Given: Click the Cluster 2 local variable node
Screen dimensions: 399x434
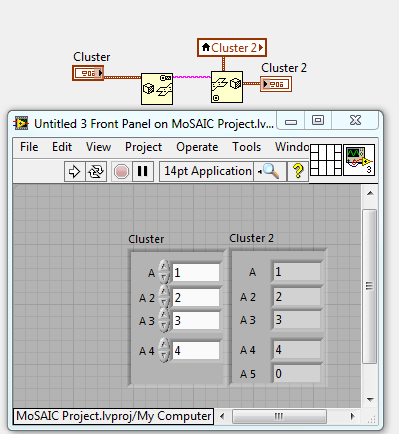Looking at the screenshot, I should 232,48.
